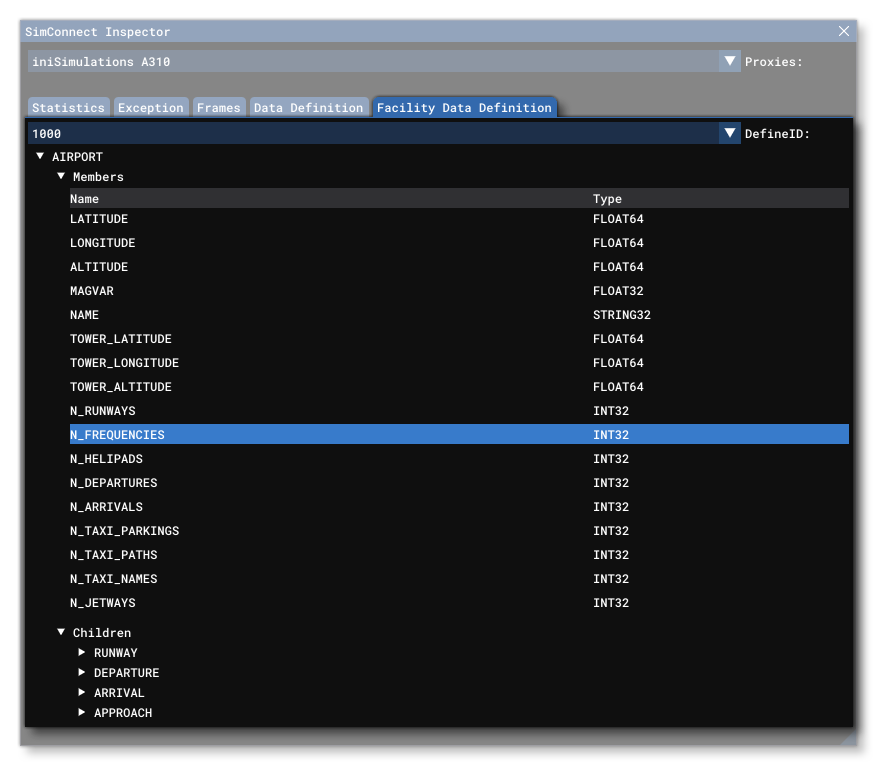This screenshot has width=877, height=766.
Task: Select the Facility Data Definition tab
Action: [464, 107]
